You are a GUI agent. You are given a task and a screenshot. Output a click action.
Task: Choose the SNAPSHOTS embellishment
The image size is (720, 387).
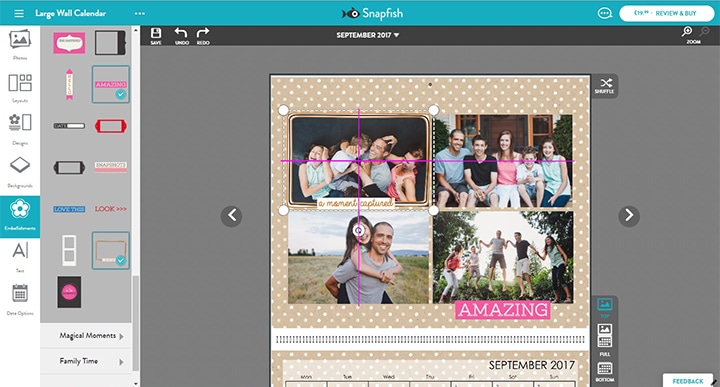click(111, 167)
